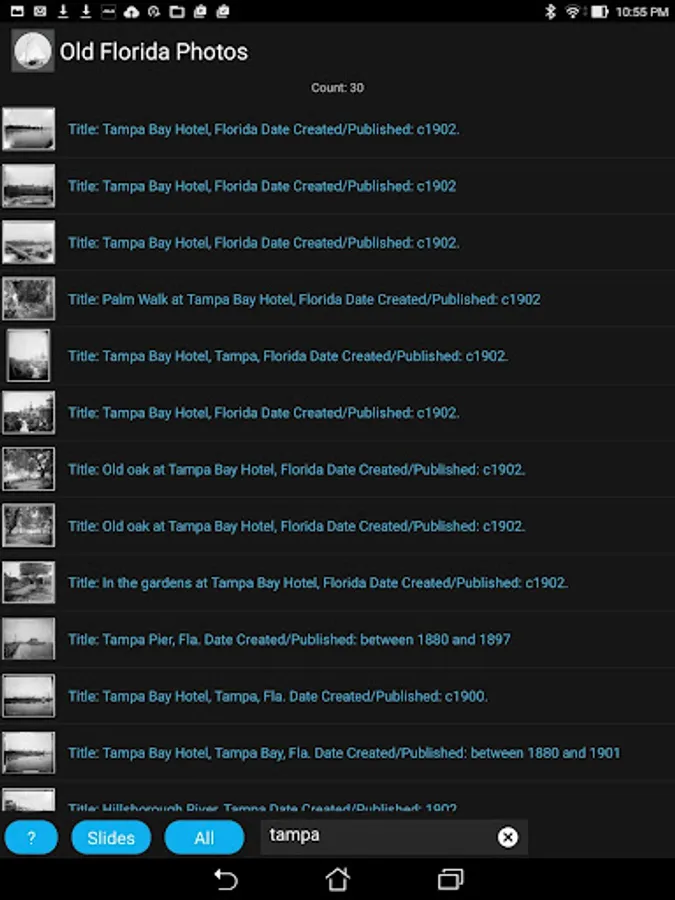Open thumbnail of Tampa Bay Hotel, Tampa Bay, Fla.
The image size is (675, 900).
29,752
